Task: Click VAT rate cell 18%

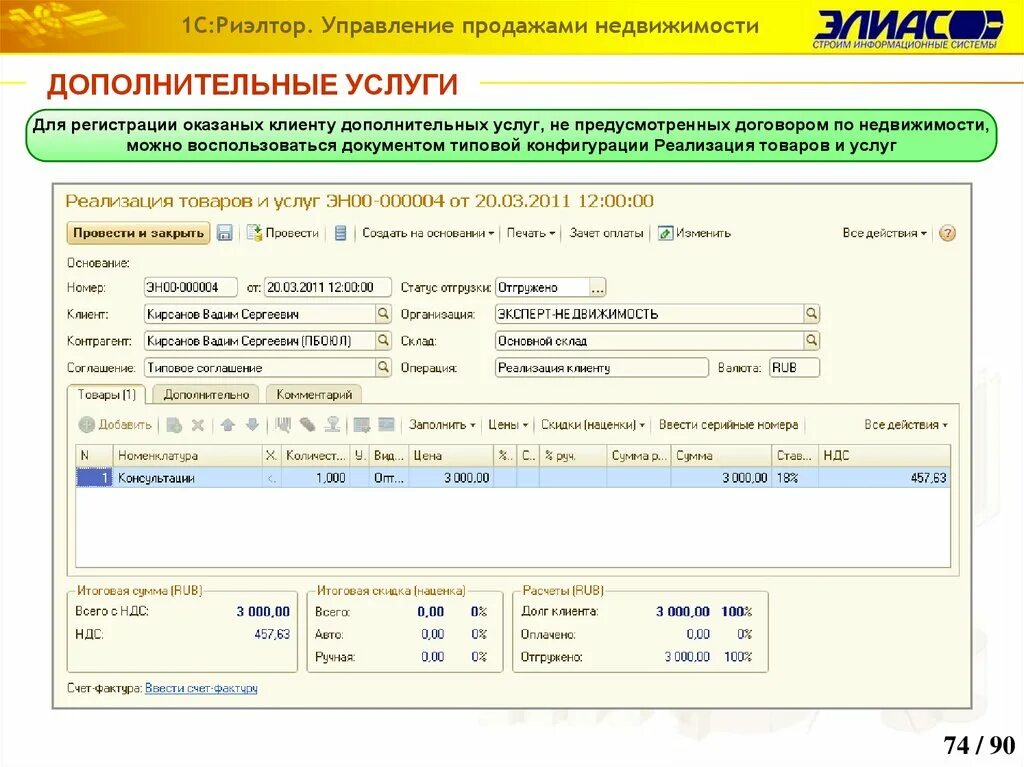Action: pos(795,478)
